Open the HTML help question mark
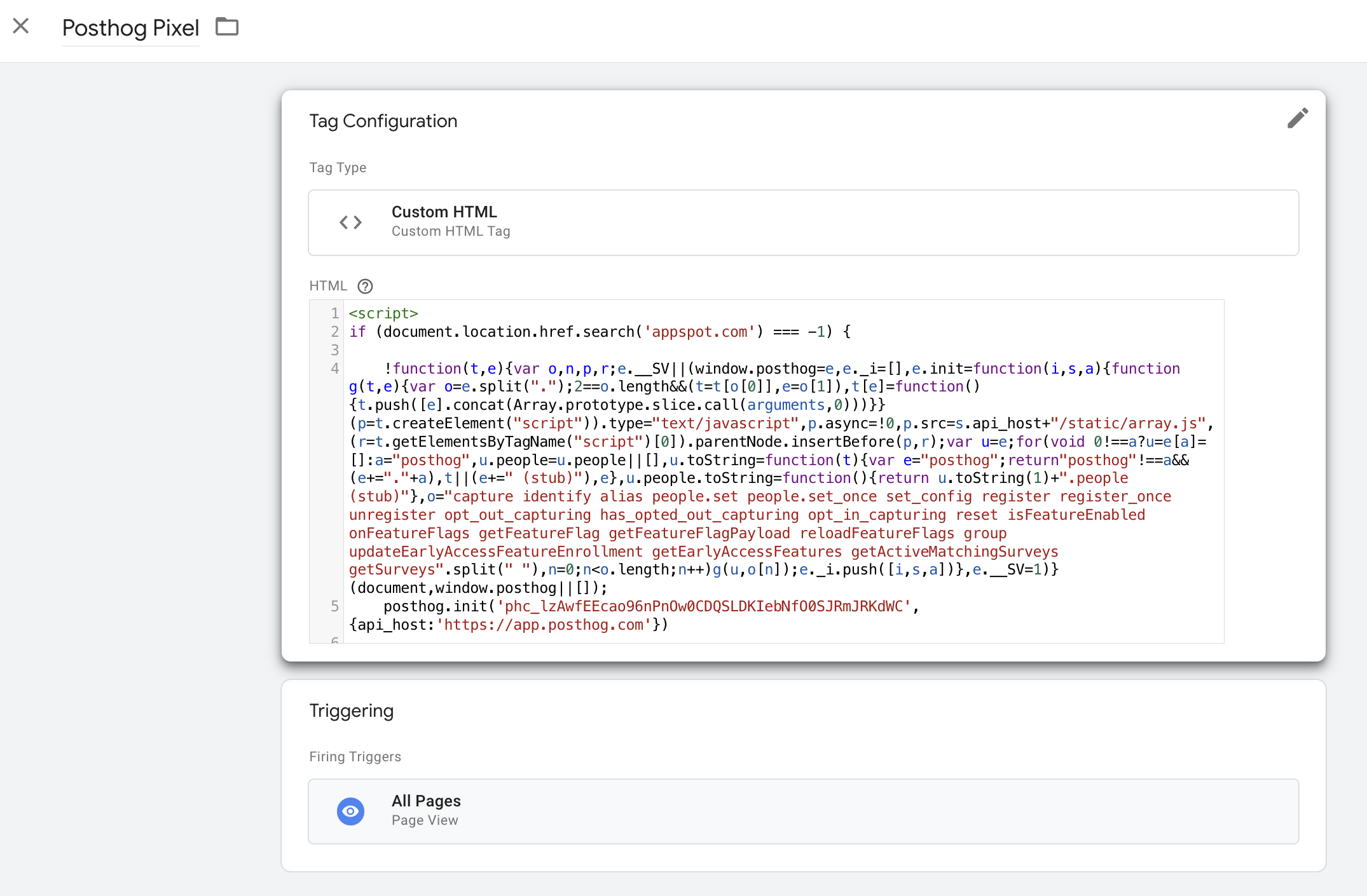Image resolution: width=1367 pixels, height=896 pixels. point(365,286)
